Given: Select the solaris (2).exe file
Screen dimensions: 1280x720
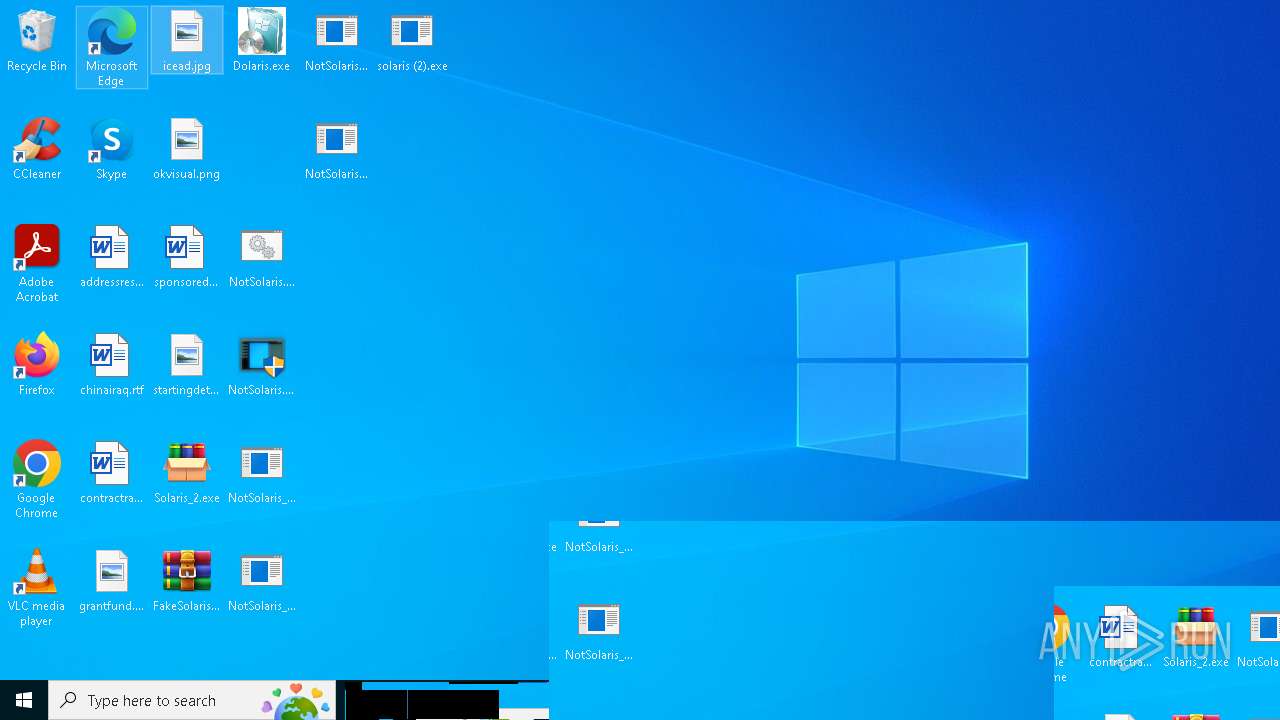Looking at the screenshot, I should click(x=412, y=42).
